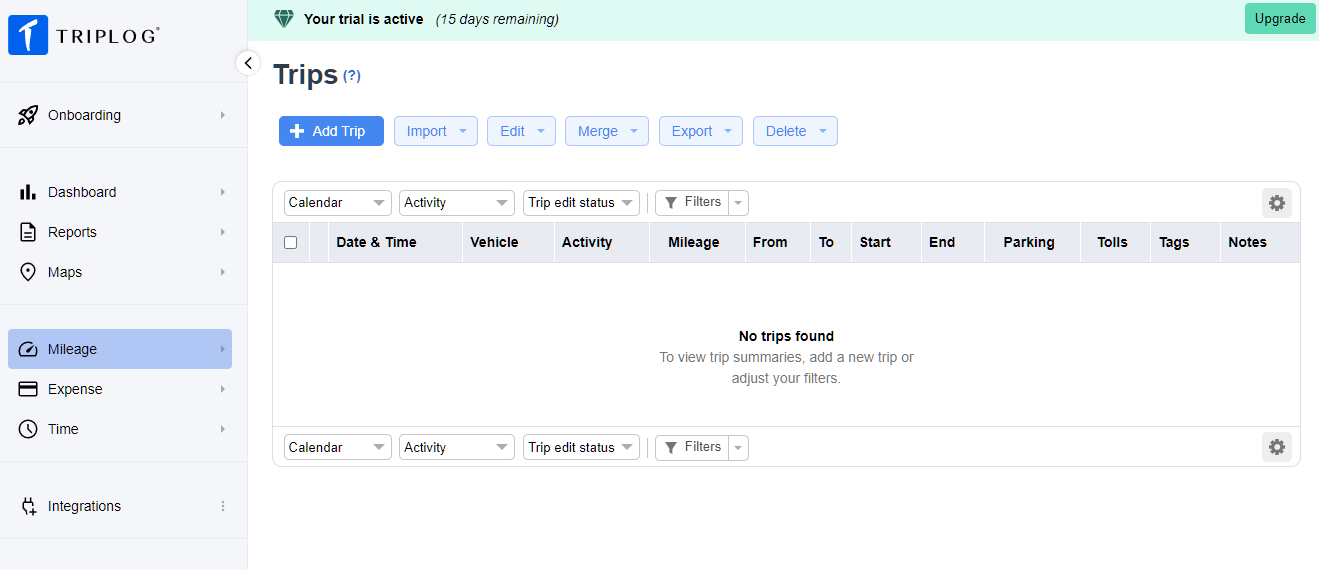Open the bottom Calendar dropdown

tap(338, 447)
